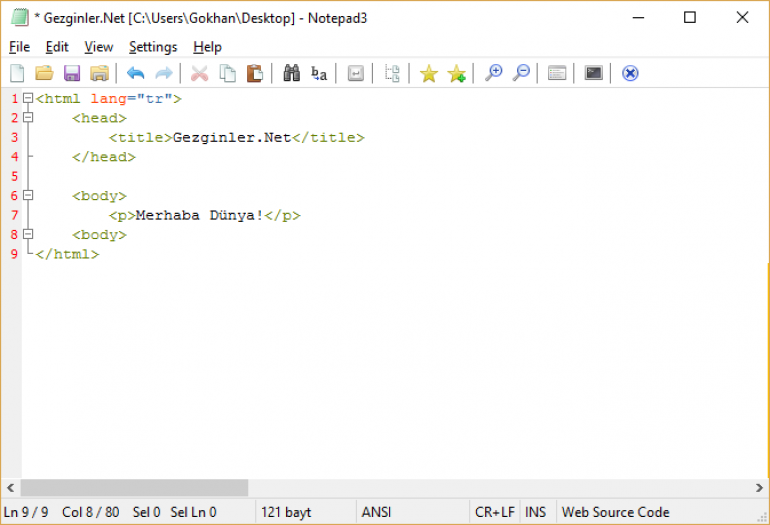This screenshot has width=770, height=525.
Task: Click the 121 bayt status entry
Action: click(286, 512)
